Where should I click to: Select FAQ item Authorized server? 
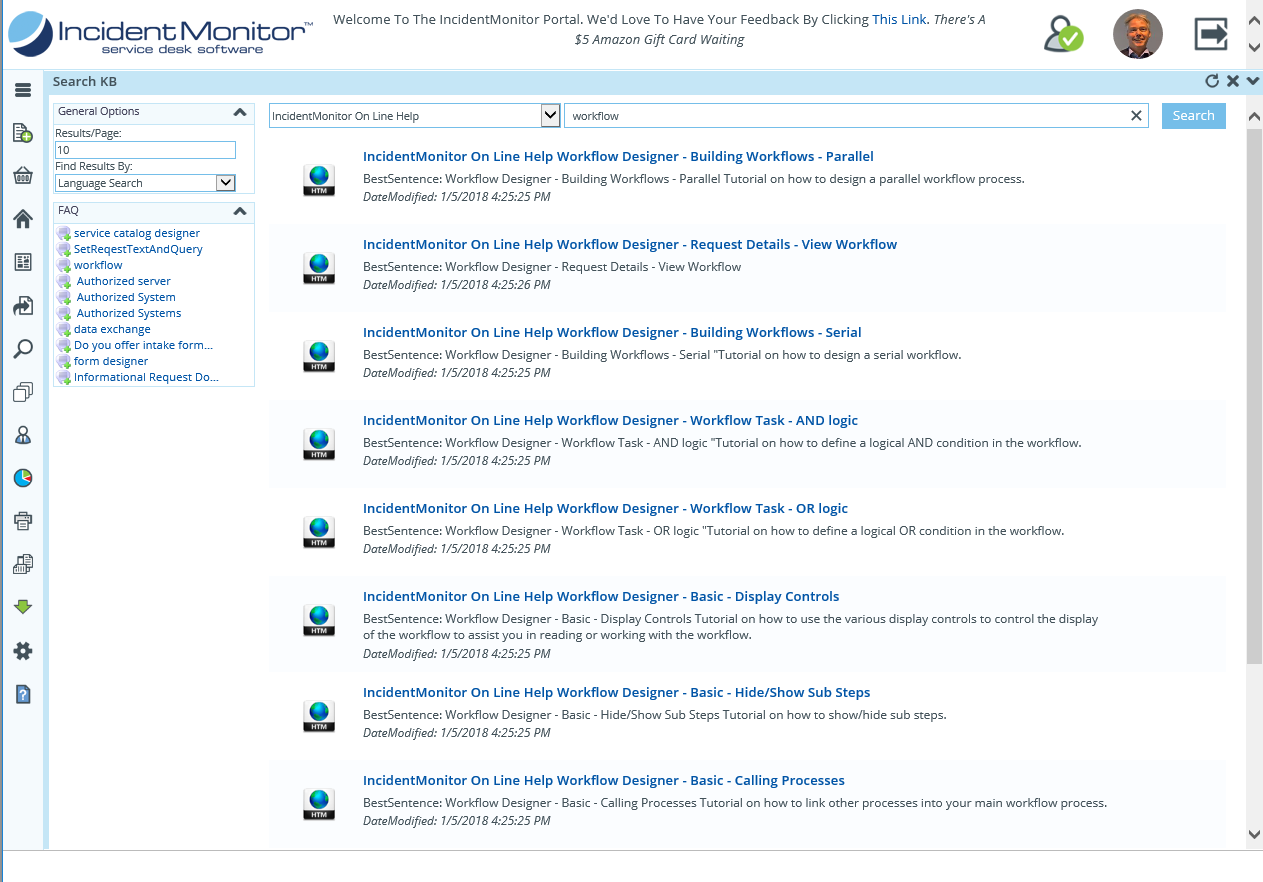point(124,281)
